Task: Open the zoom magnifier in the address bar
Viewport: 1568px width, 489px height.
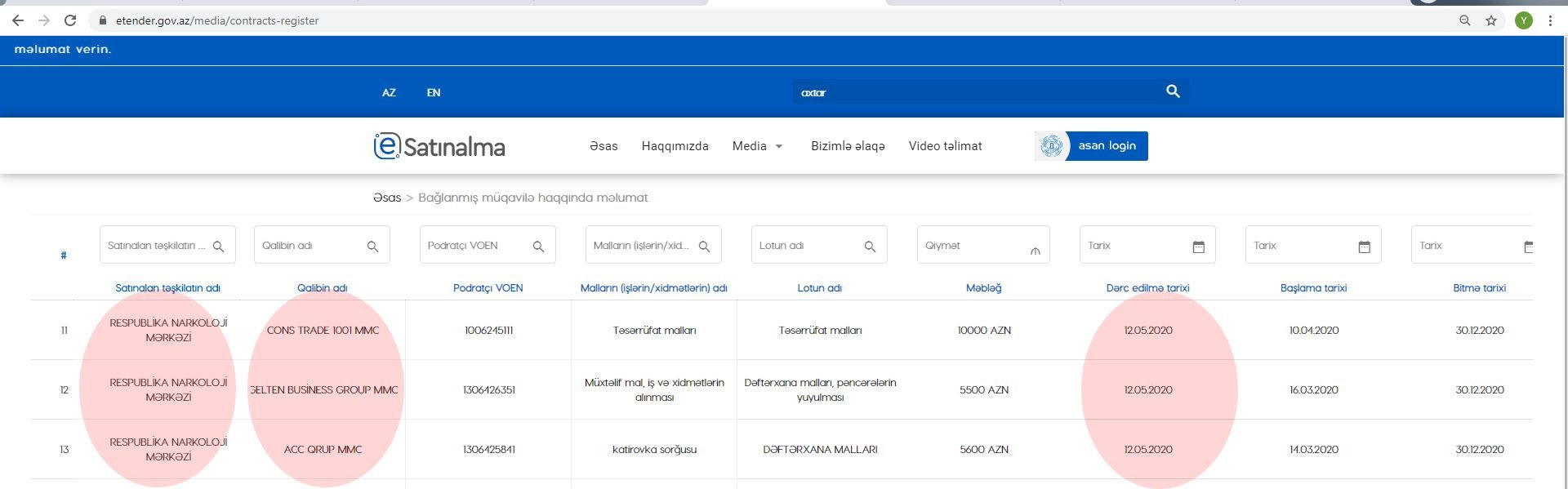Action: click(1465, 20)
